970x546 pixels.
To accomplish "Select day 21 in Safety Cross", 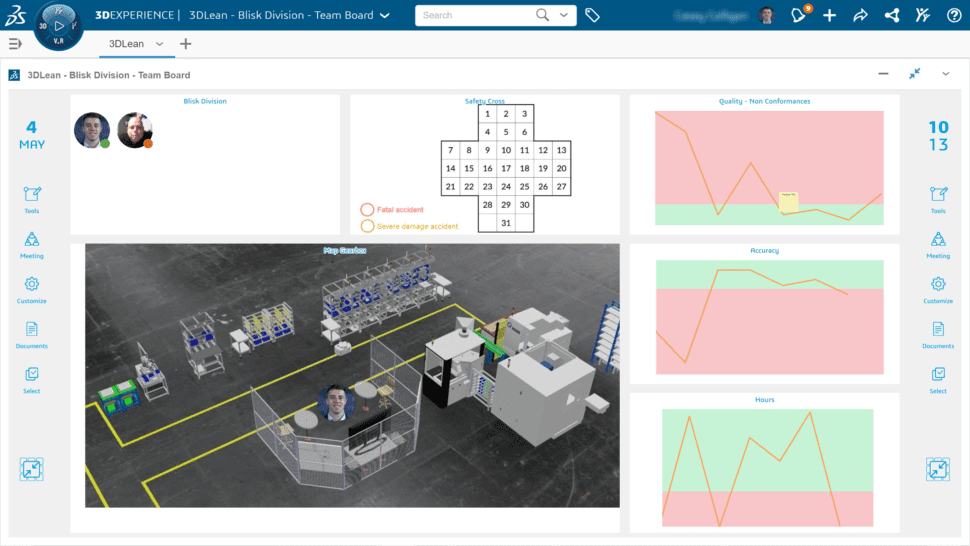I will [x=450, y=187].
